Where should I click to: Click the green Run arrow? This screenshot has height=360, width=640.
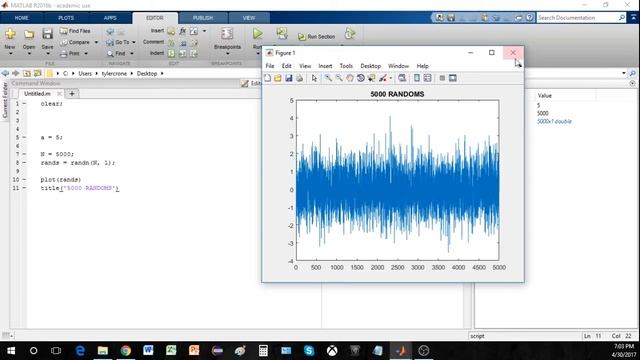[x=258, y=34]
